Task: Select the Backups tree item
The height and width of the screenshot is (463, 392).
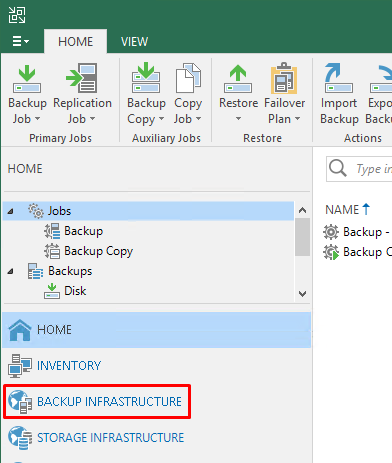Action: pyautogui.click(x=70, y=271)
